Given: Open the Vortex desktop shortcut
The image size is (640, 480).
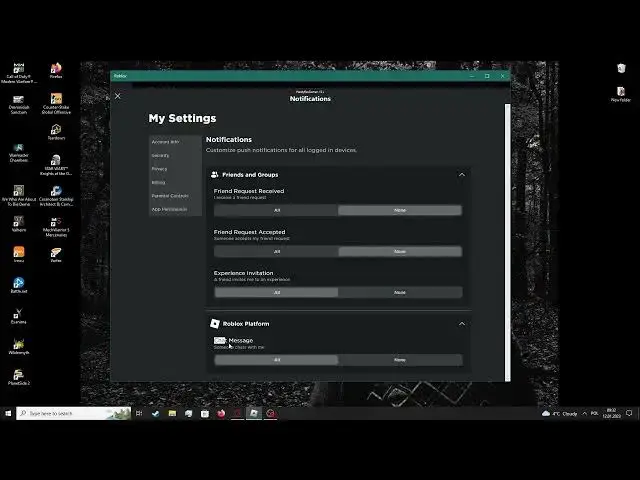Looking at the screenshot, I should click(x=56, y=255).
